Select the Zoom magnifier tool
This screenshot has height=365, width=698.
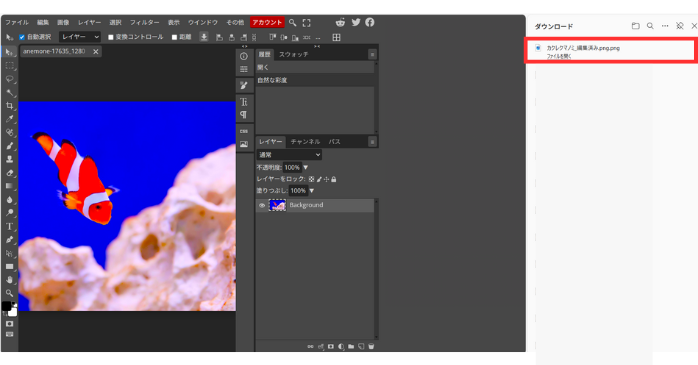9,293
